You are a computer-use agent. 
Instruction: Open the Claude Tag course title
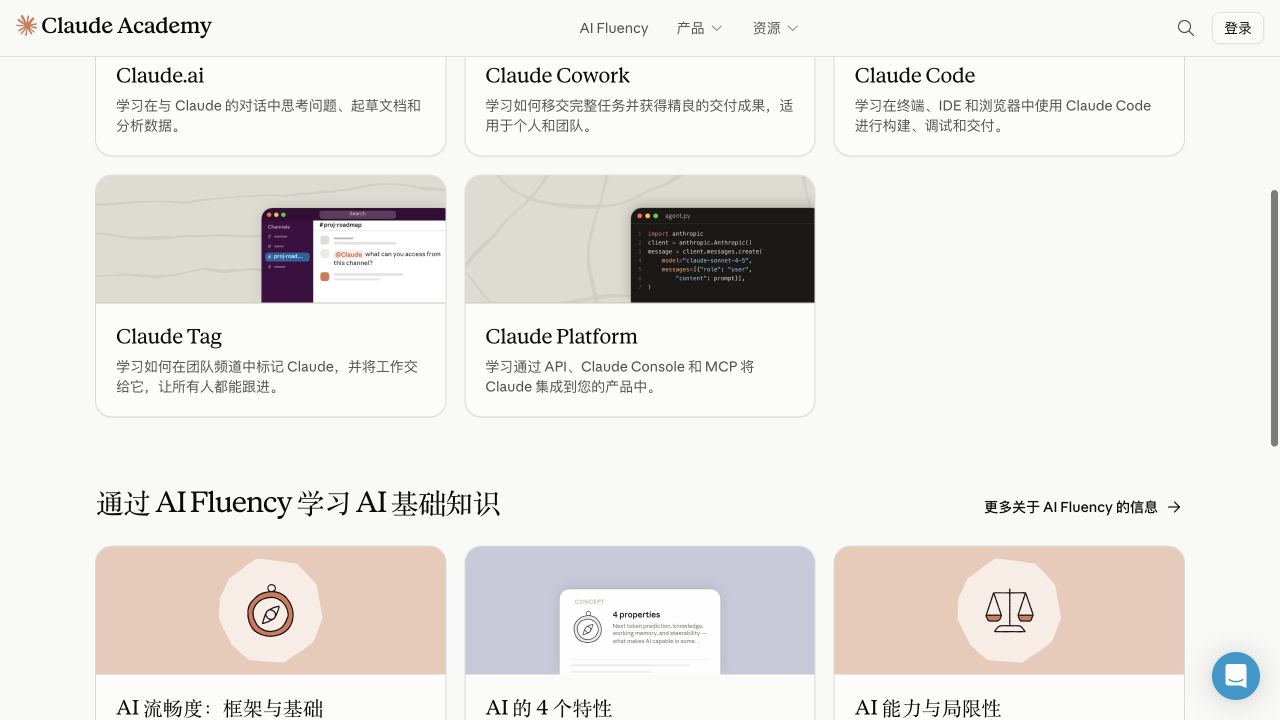point(169,336)
